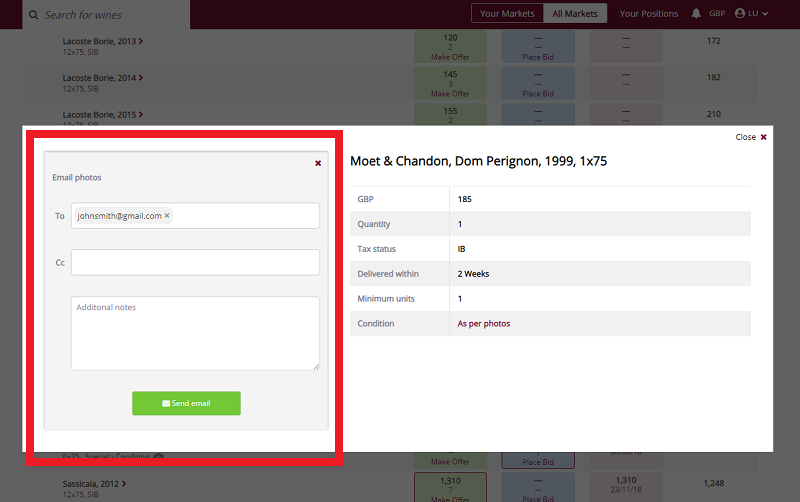This screenshot has height=502, width=800.
Task: Click the 1,248 value in Sassicaia row
Action: coord(713,483)
